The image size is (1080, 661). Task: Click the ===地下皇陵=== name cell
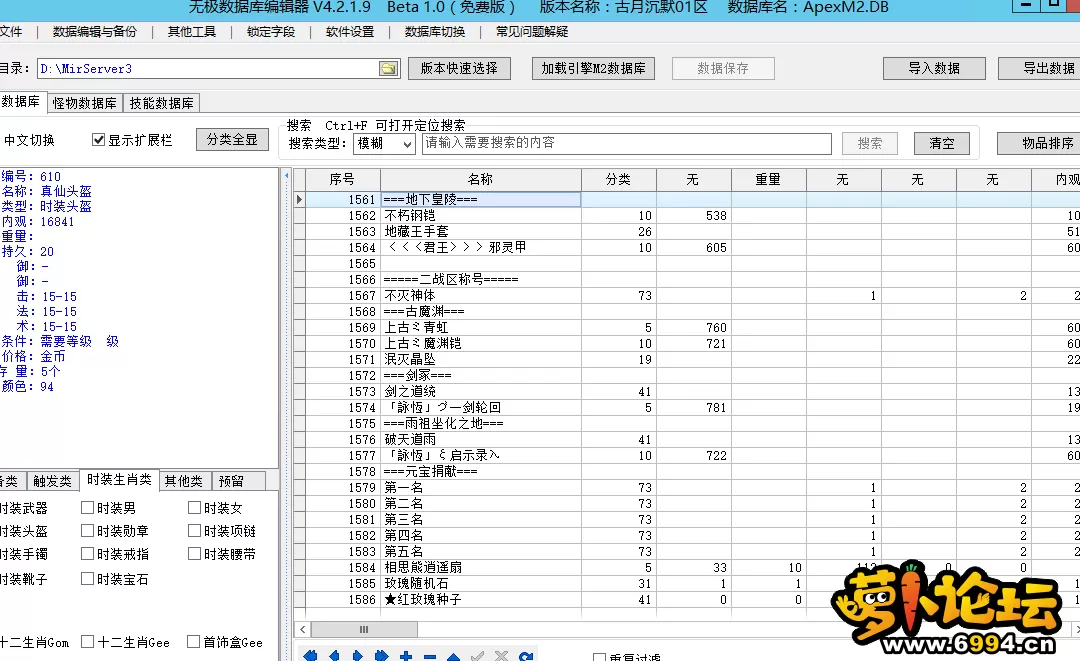[x=481, y=200]
